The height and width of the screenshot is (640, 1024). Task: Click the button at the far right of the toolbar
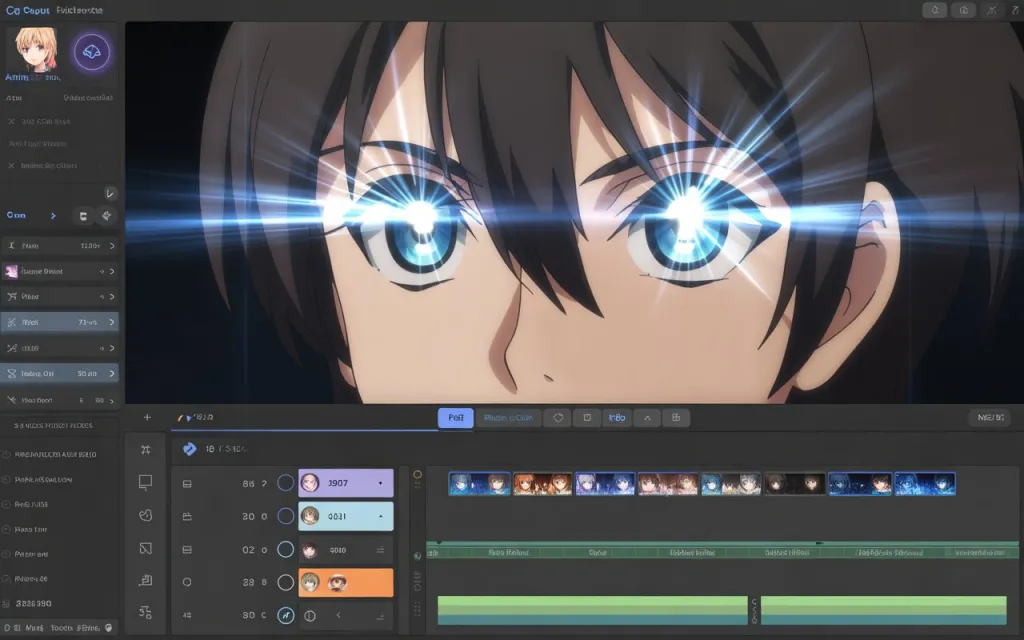(x=990, y=417)
